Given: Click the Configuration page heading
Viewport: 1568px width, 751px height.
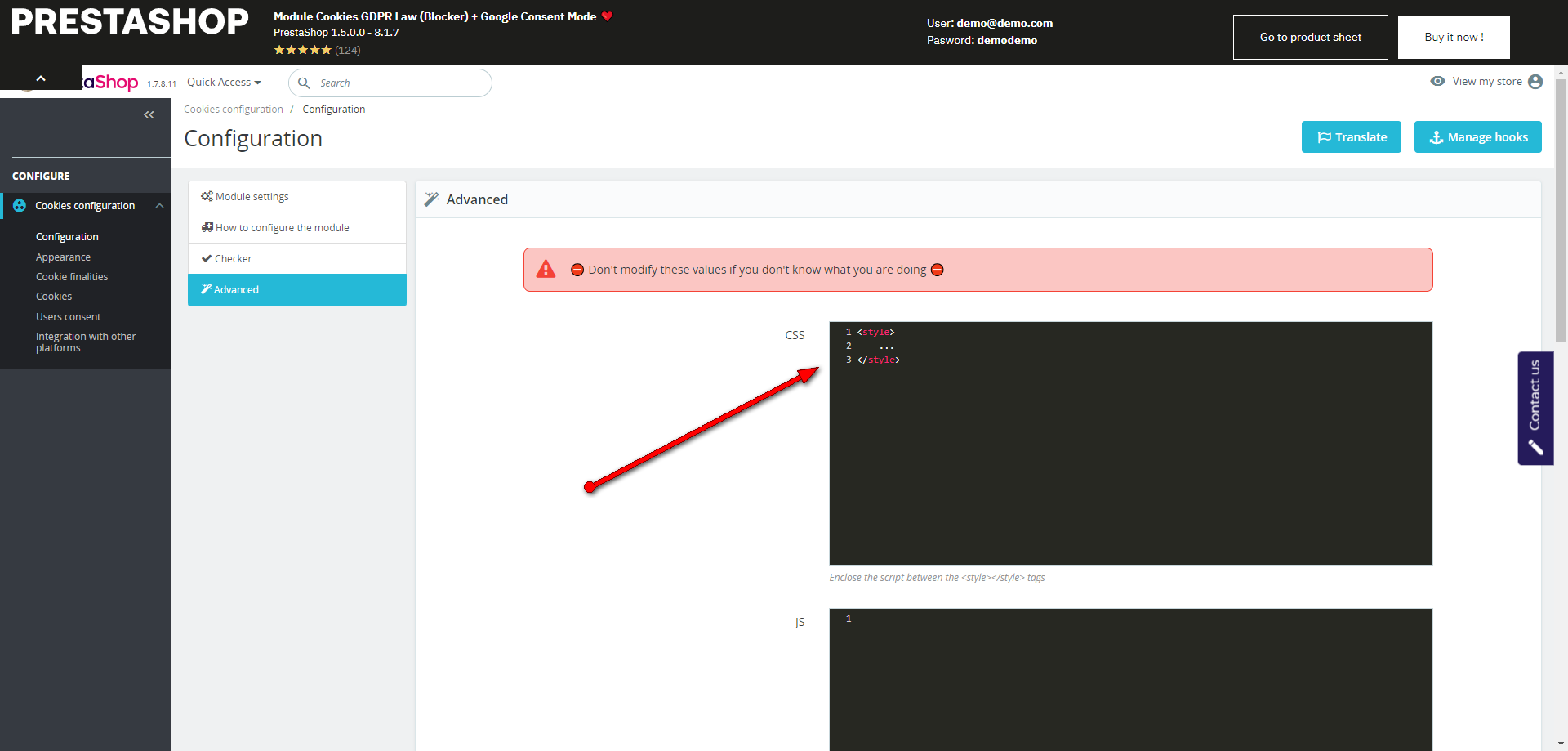Looking at the screenshot, I should pos(253,139).
